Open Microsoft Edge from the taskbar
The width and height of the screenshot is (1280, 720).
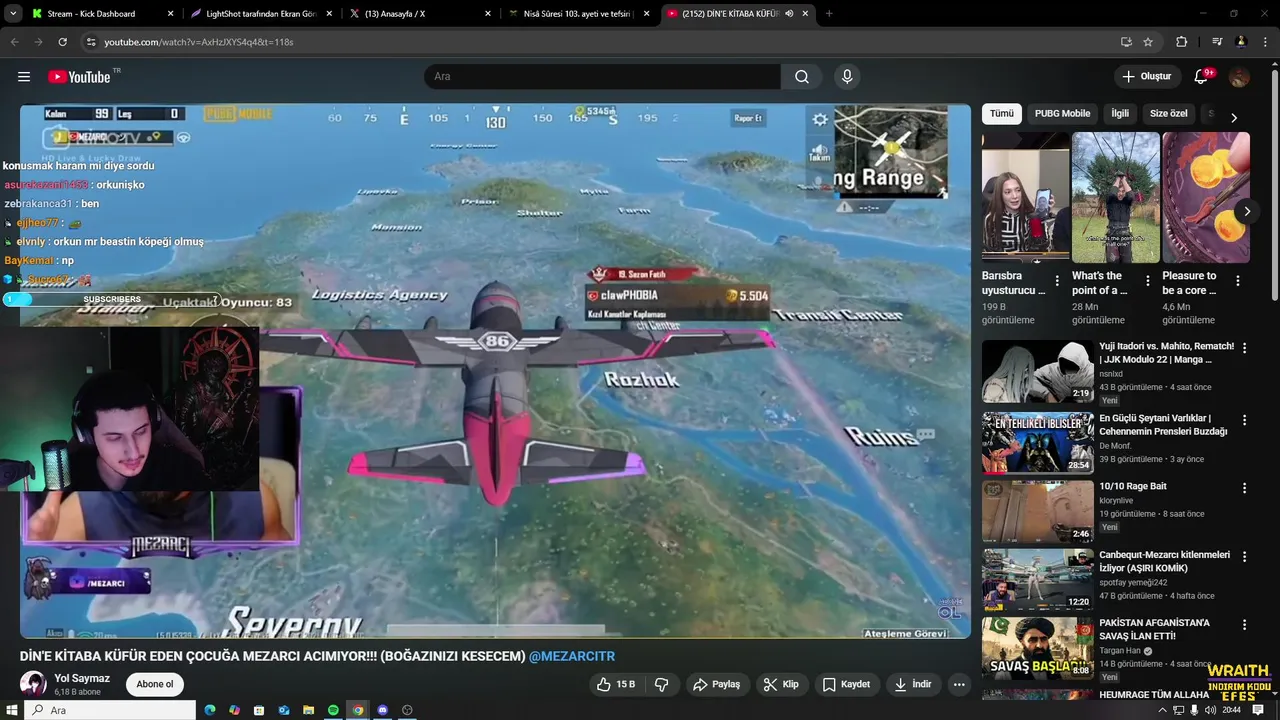pos(210,710)
